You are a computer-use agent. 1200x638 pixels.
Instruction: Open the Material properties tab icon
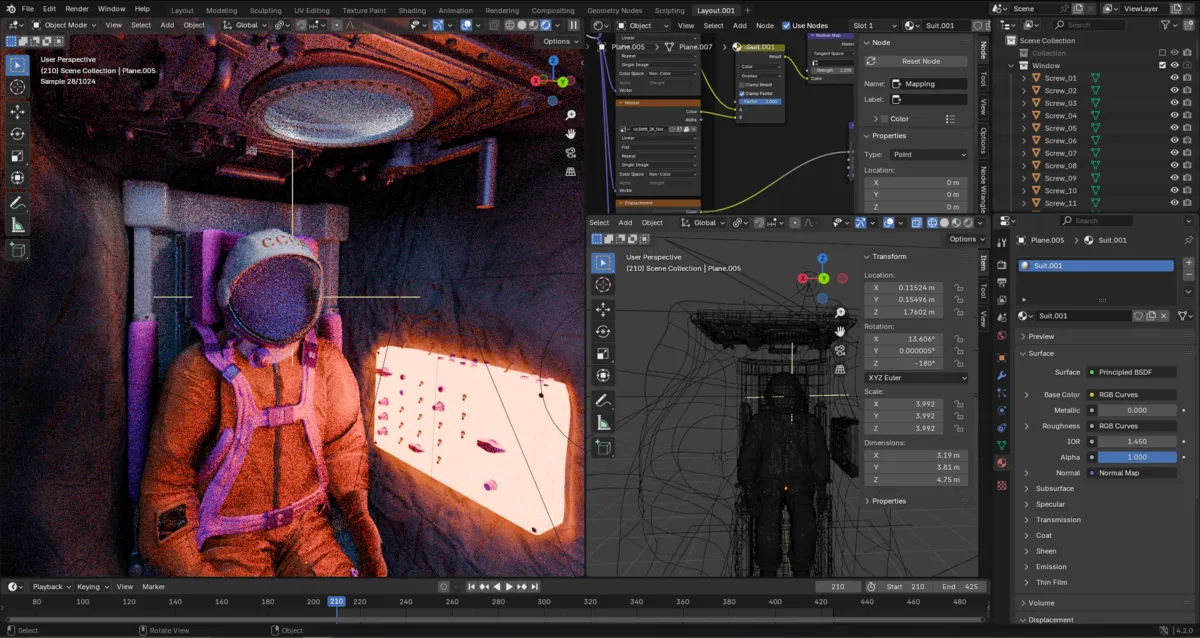click(1002, 463)
